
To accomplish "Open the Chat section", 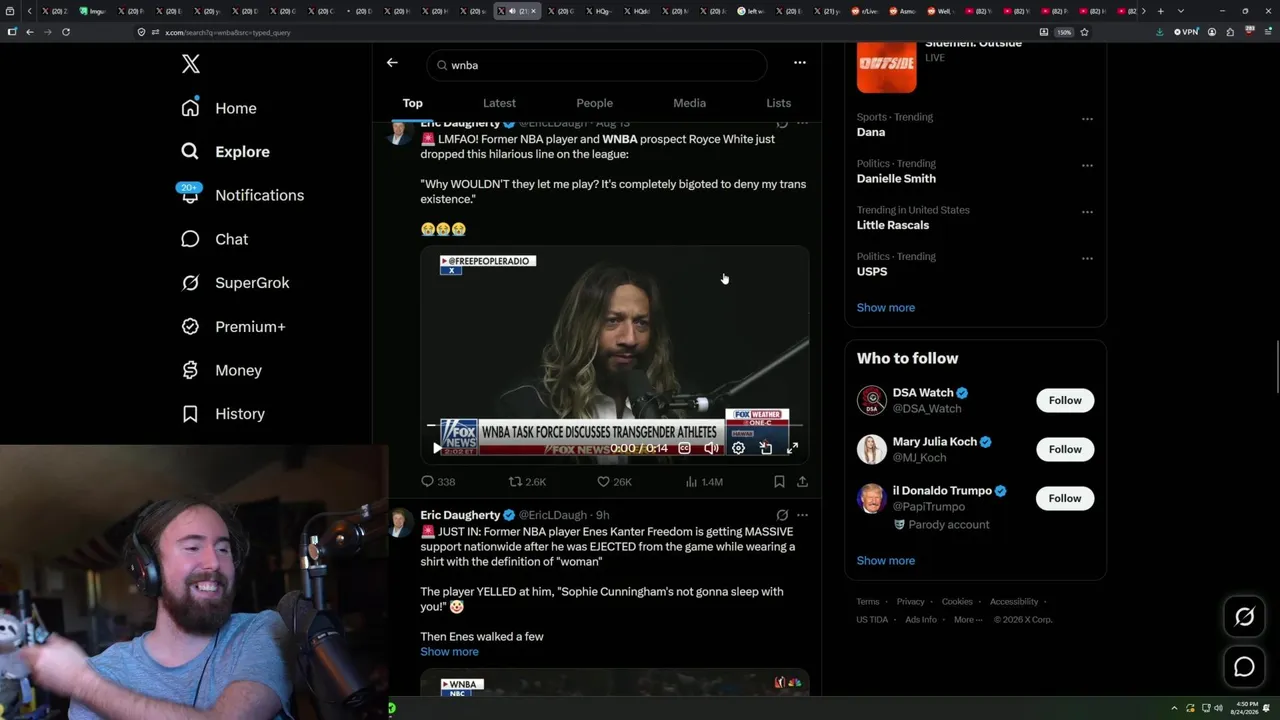I will pyautogui.click(x=214, y=239).
